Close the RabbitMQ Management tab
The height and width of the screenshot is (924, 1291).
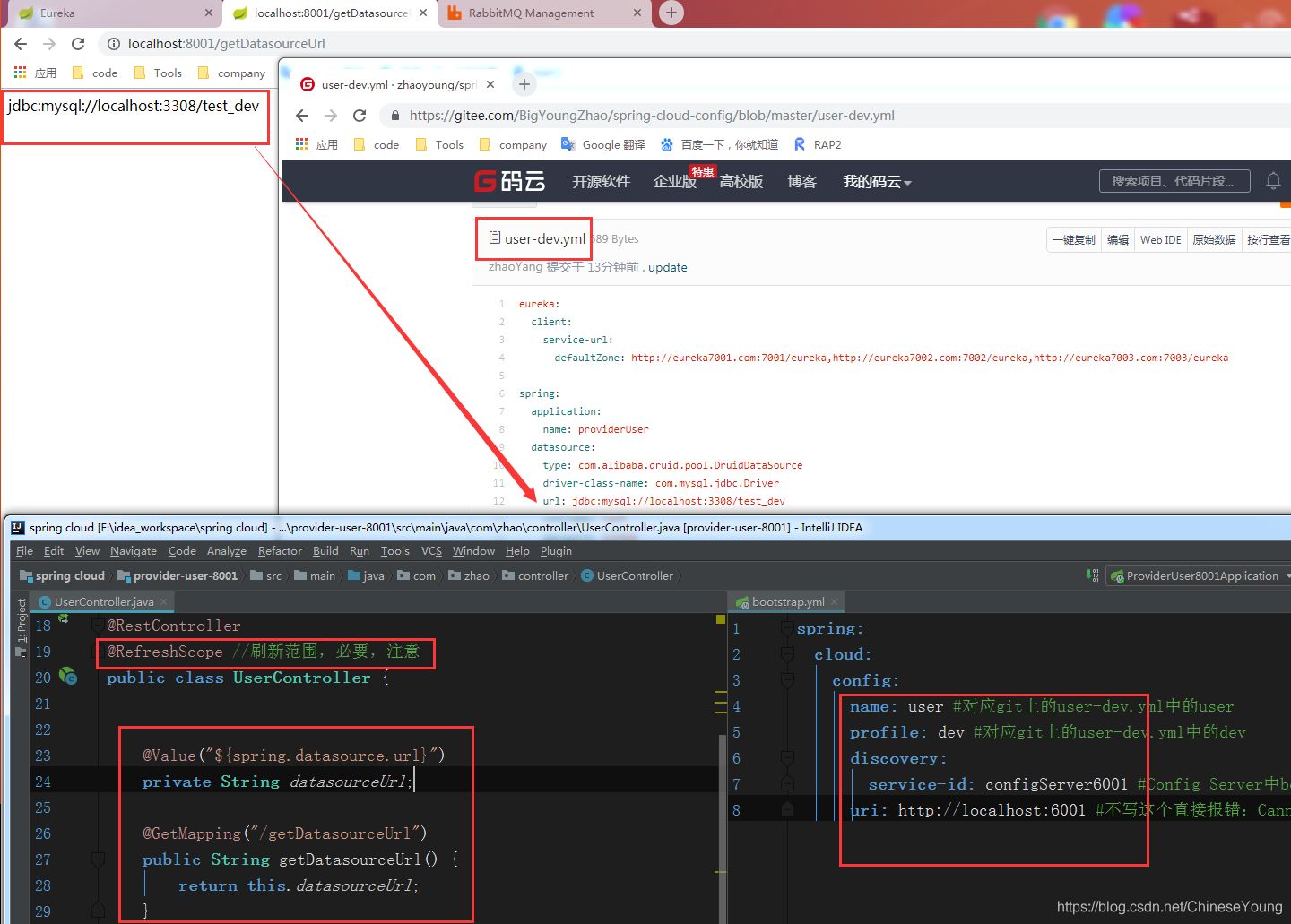tap(637, 13)
